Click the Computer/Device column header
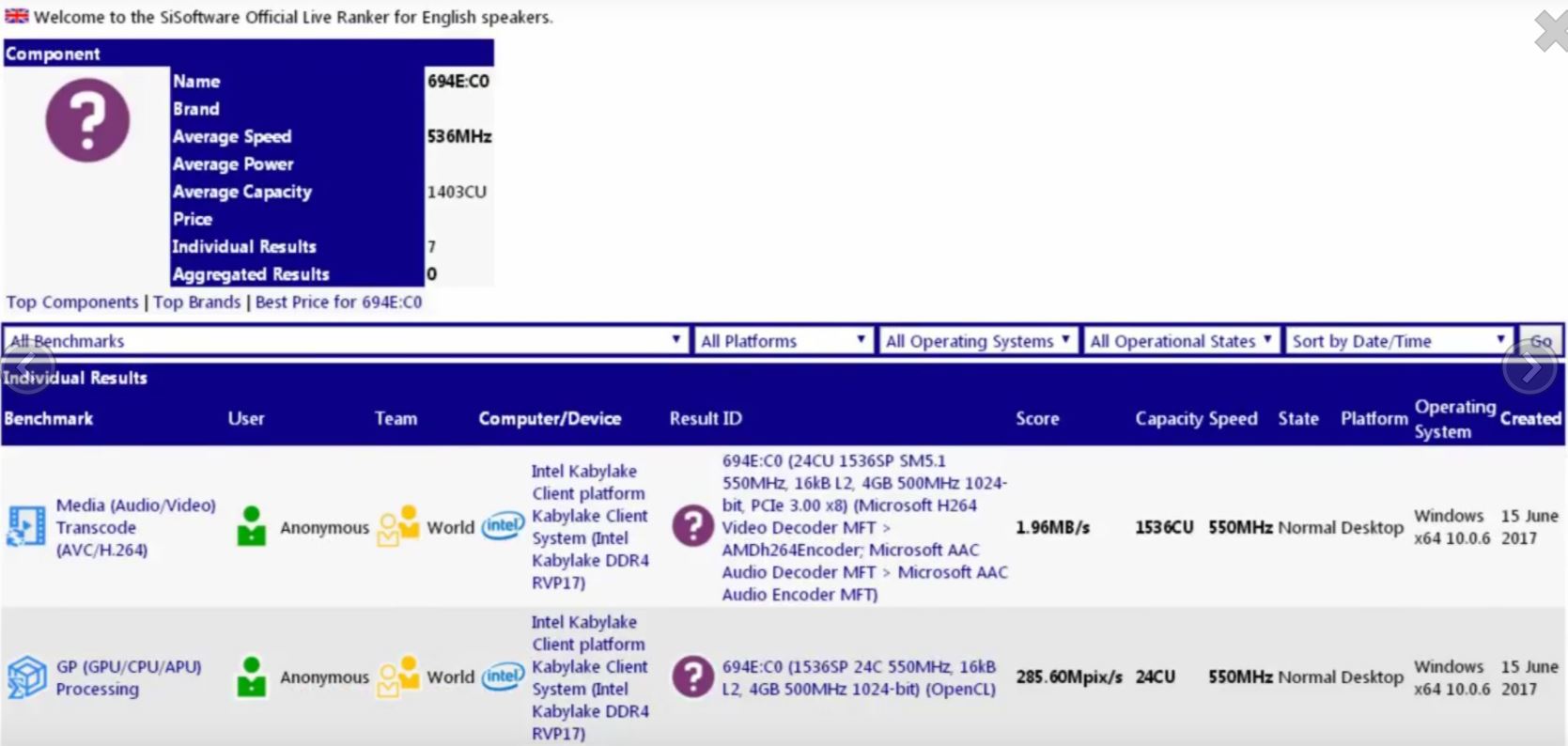The image size is (1568, 746). (550, 419)
